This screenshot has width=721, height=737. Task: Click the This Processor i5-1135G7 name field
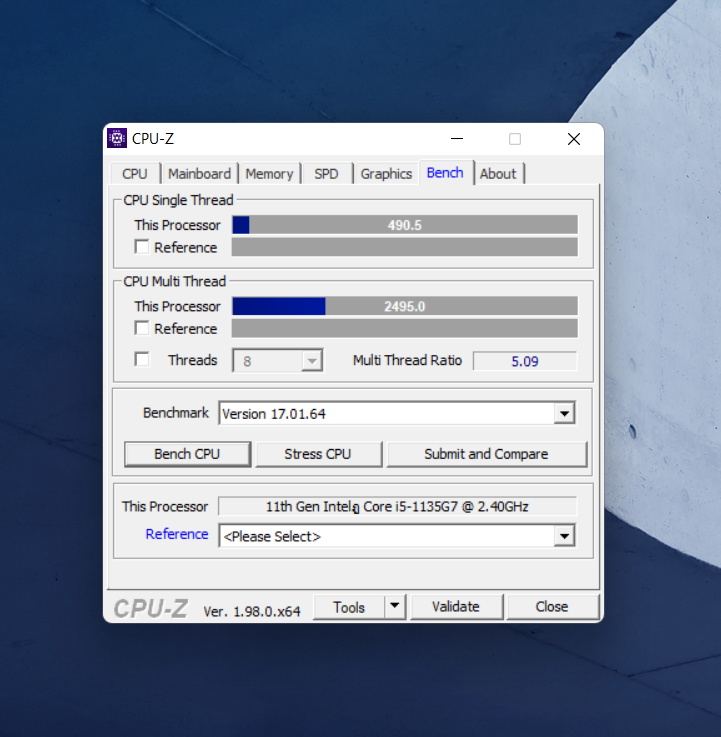click(398, 506)
